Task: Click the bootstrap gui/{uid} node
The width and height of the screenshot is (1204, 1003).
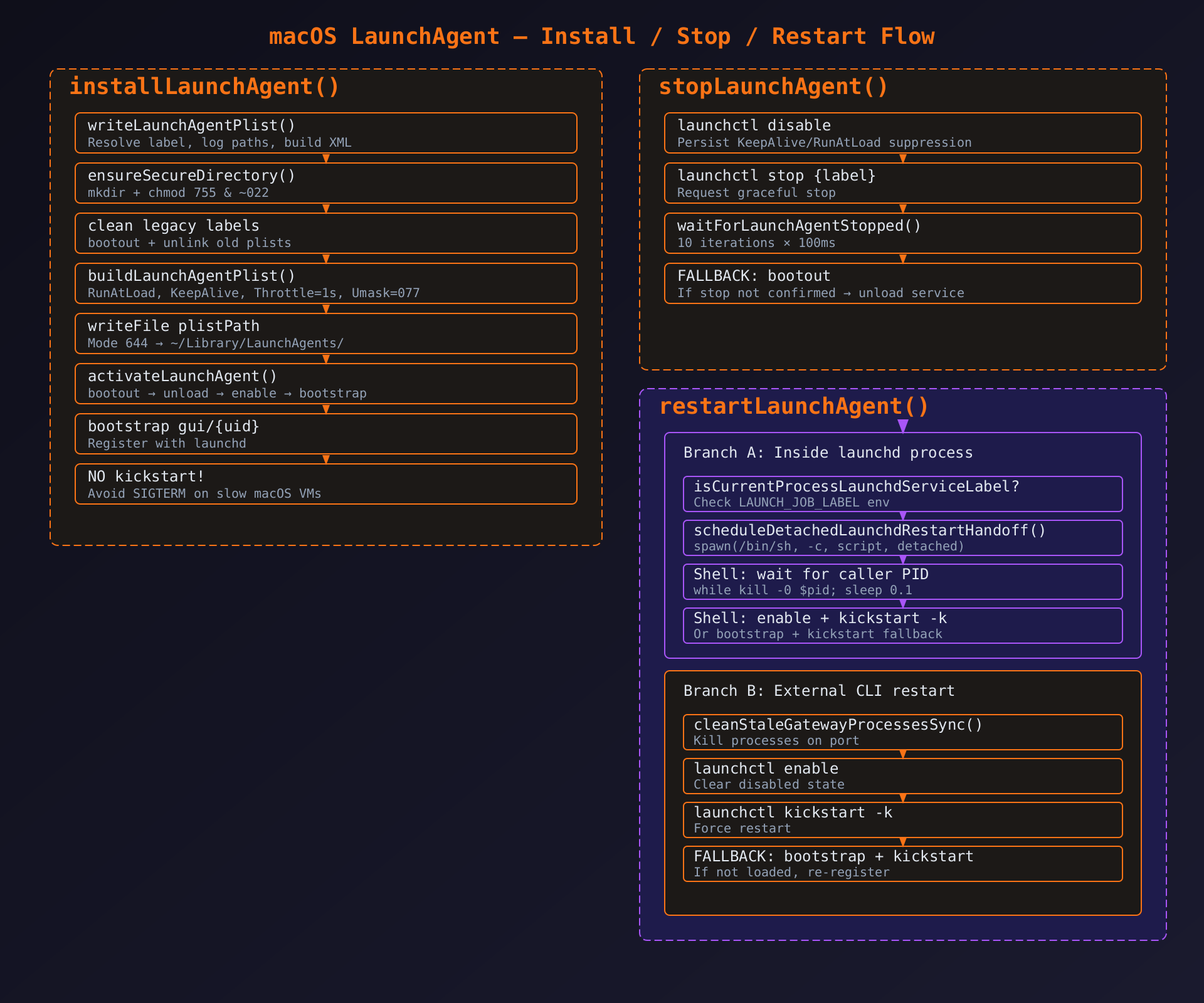Action: point(325,434)
